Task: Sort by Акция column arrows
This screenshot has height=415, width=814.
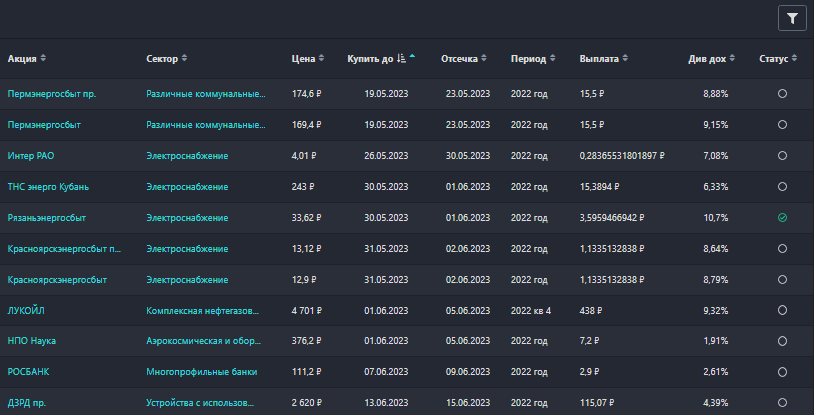Action: 43,59
